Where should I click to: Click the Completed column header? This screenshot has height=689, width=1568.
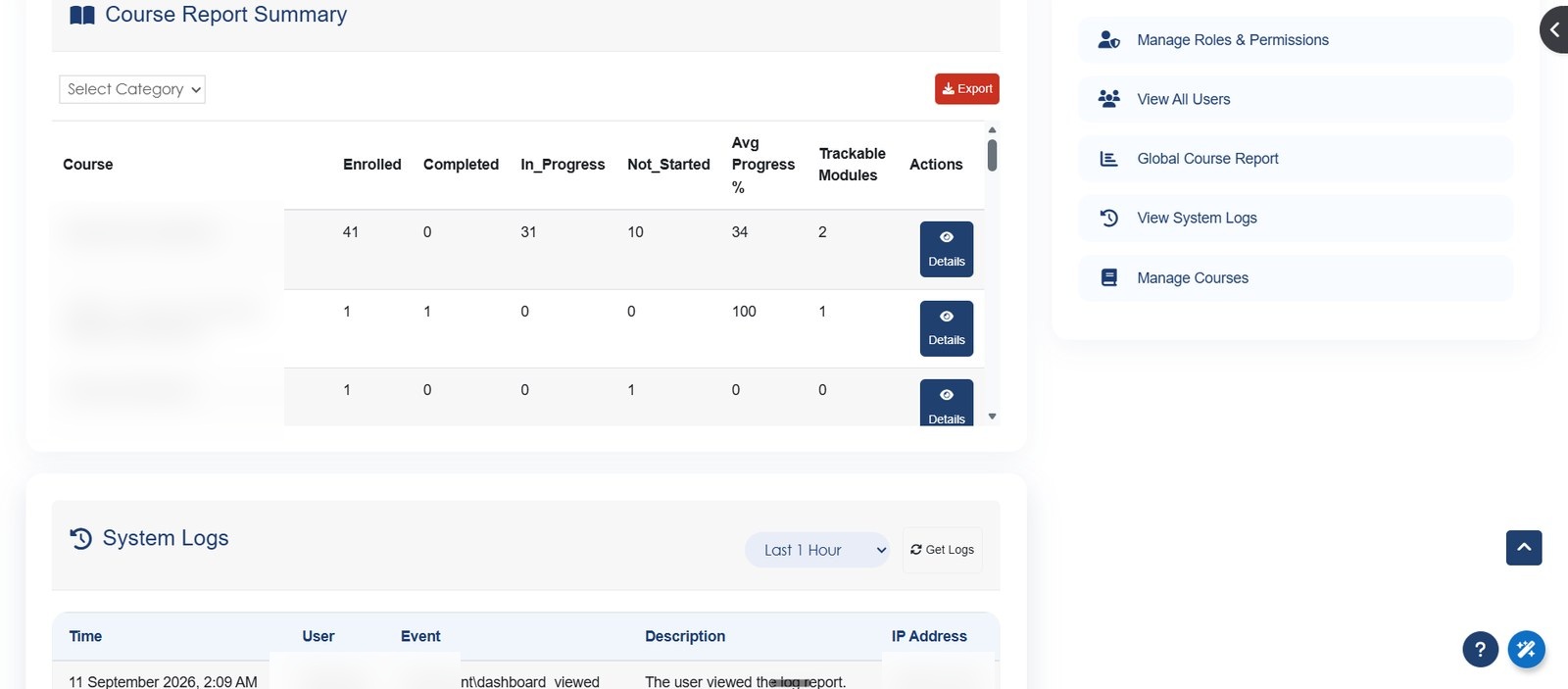[x=461, y=165]
